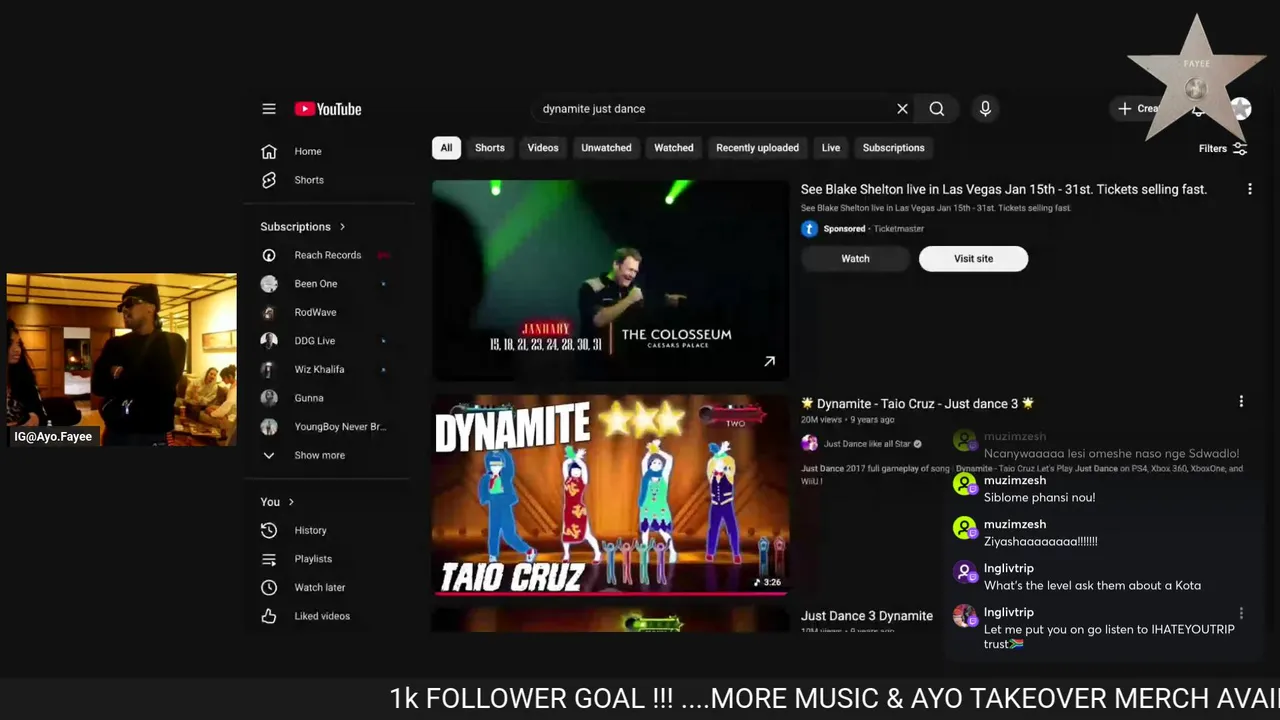Select the All filter chip

click(446, 148)
